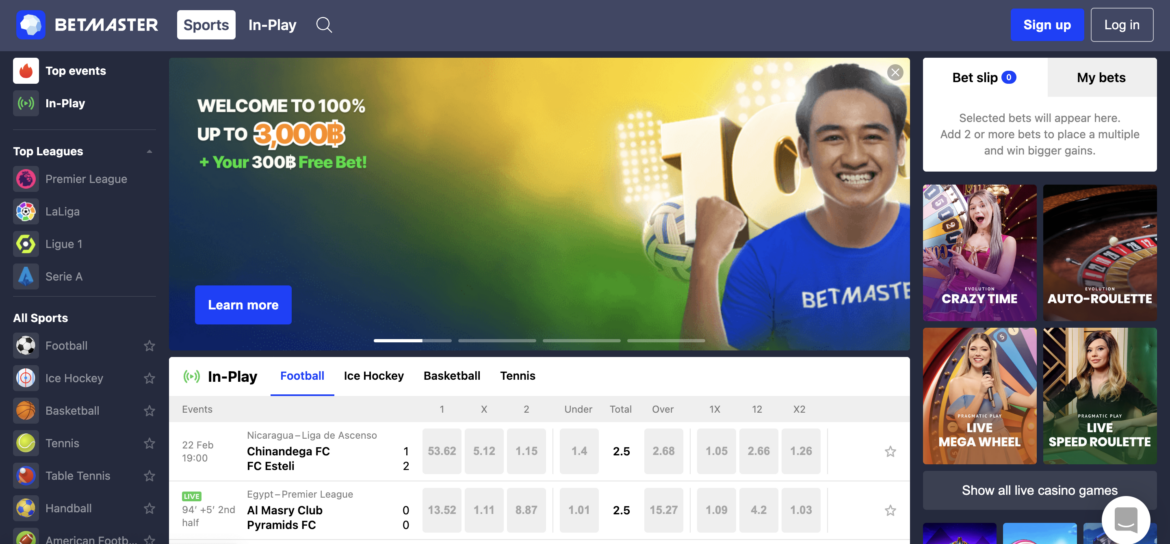Click the Betmaster logo icon
The height and width of the screenshot is (544, 1170).
click(x=31, y=25)
